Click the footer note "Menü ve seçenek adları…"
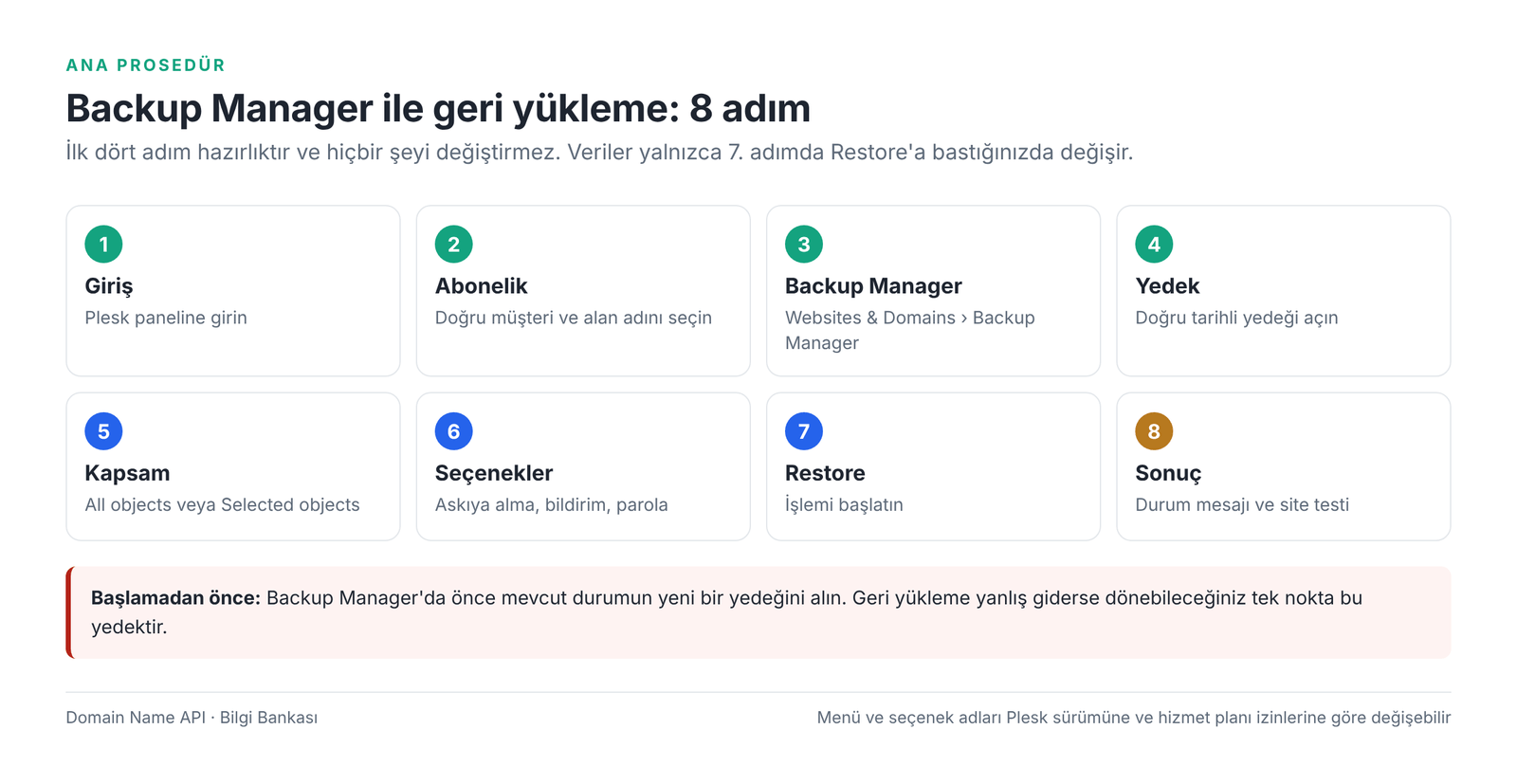This screenshot has width=1517, height=784. pyautogui.click(x=1134, y=718)
